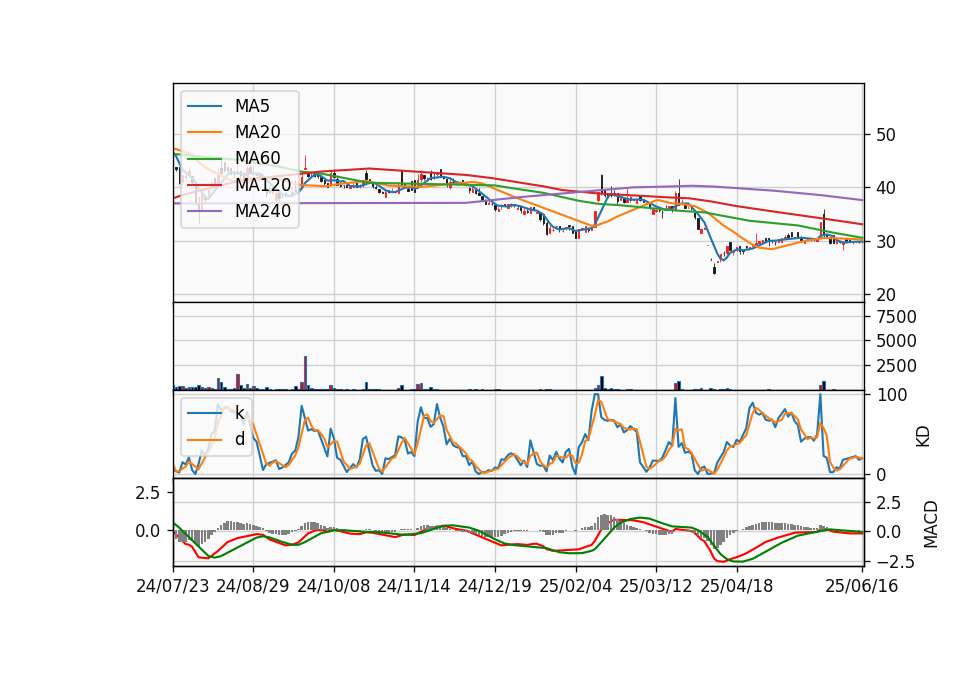Click the price axis value 20
Viewport: 960px width, 690px height.
coord(885,294)
